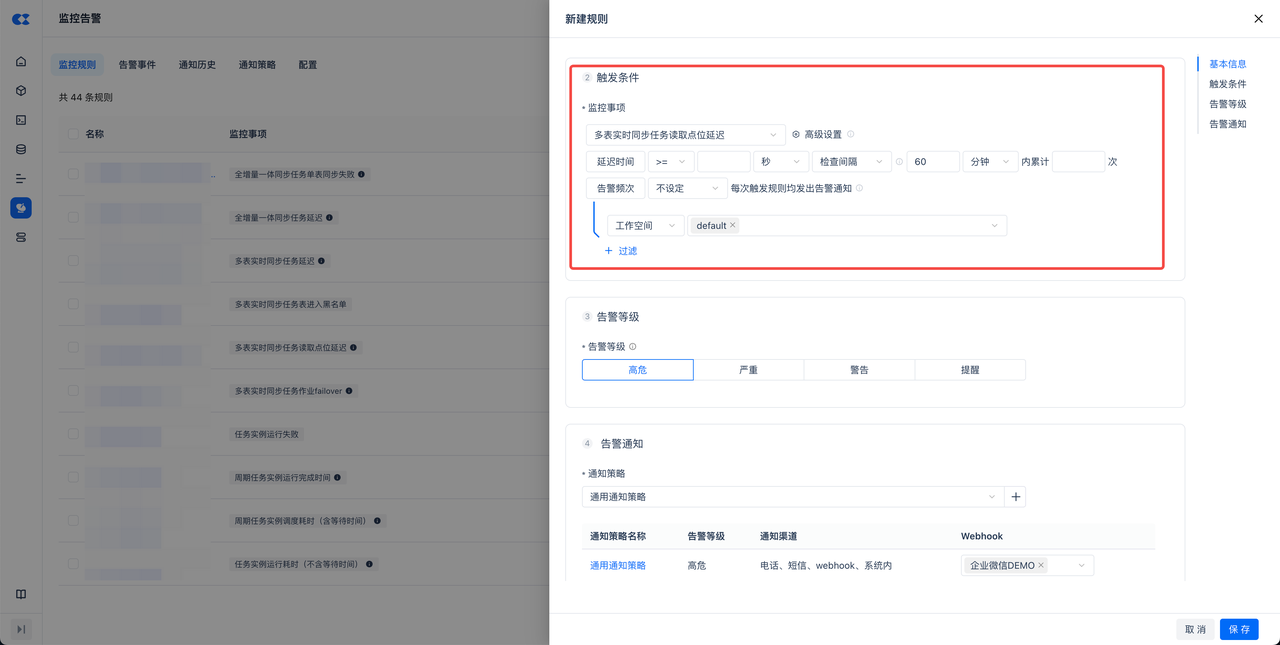Add a condition via the 过滤 link
Image resolution: width=1280 pixels, height=645 pixels.
[621, 251]
